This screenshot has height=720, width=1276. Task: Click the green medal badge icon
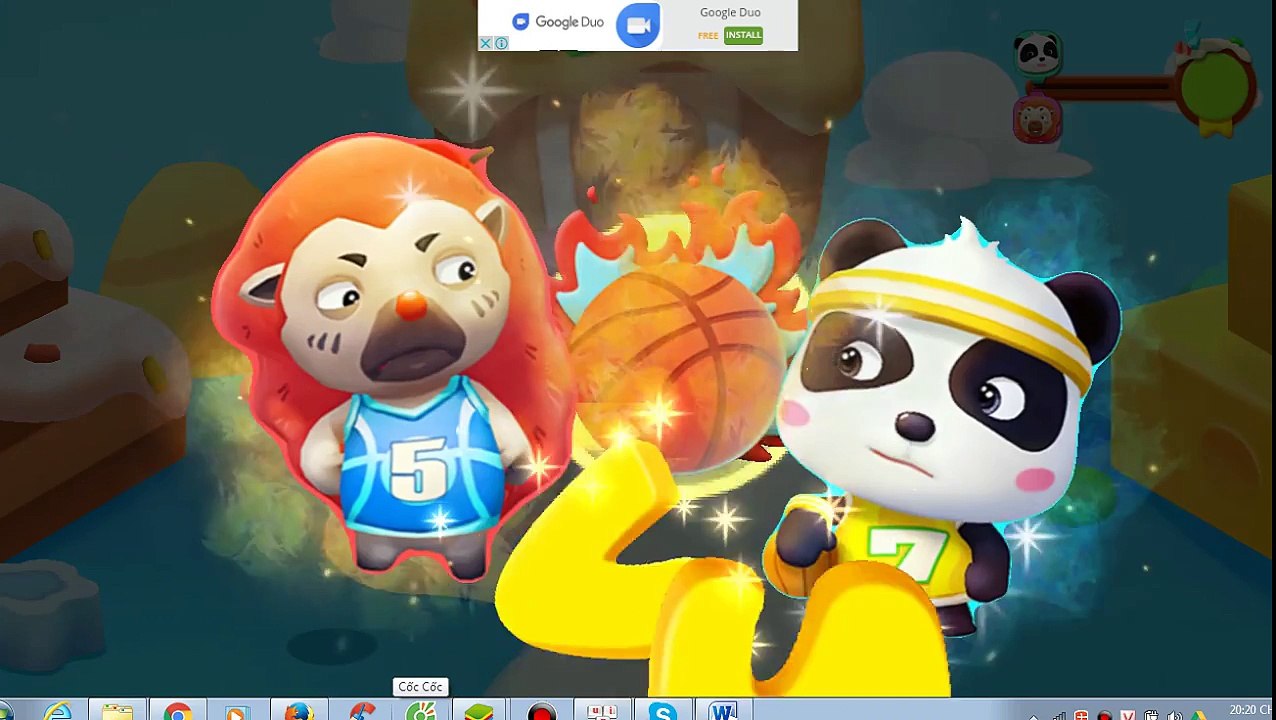point(1214,88)
